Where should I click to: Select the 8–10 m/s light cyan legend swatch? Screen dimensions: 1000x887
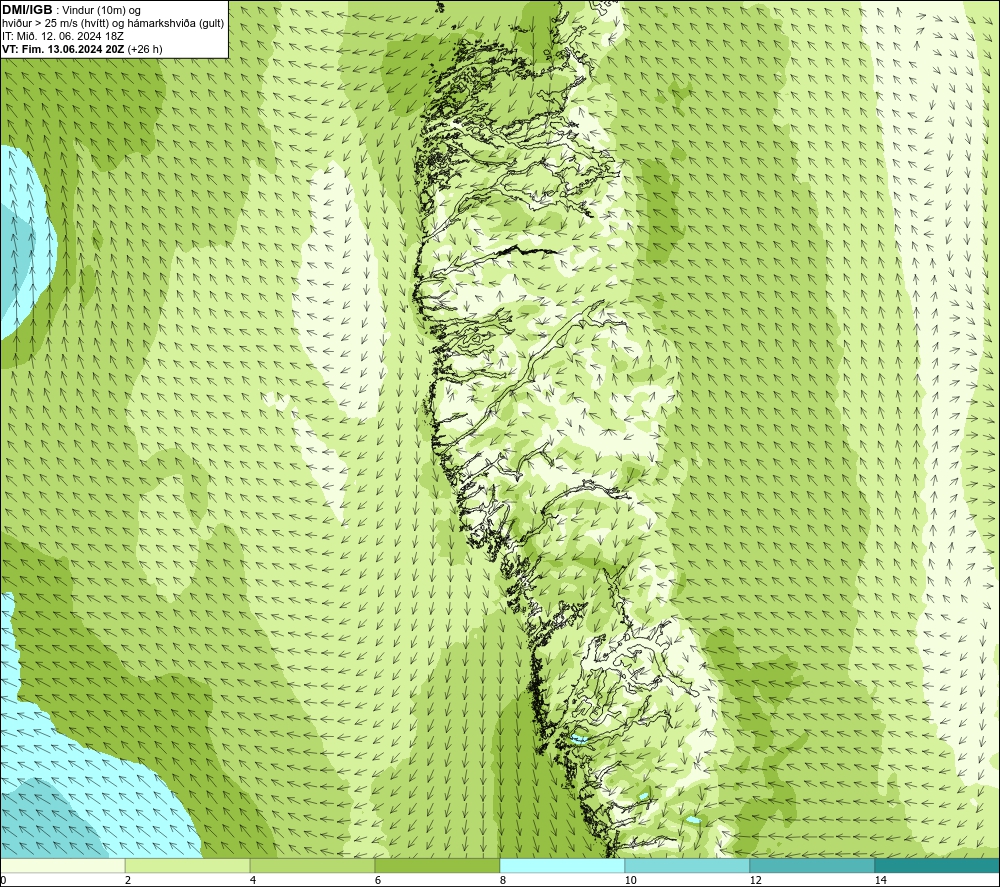[x=562, y=865]
